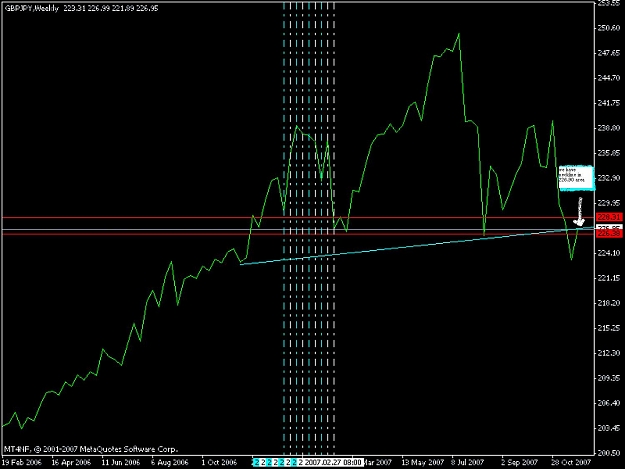Image resolution: width=625 pixels, height=469 pixels.
Task: Click the 200.50 price axis label
Action: click(608, 453)
